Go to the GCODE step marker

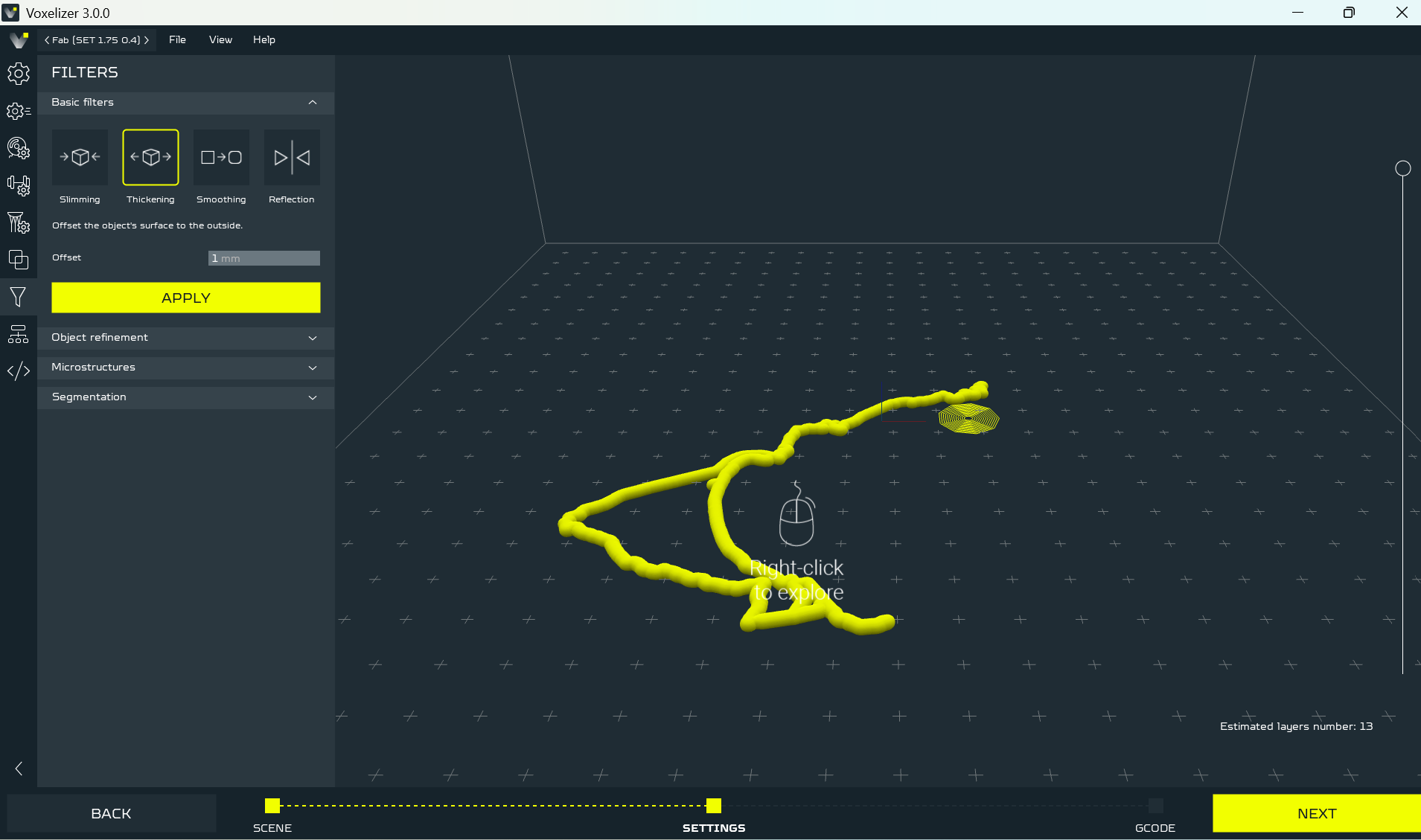(1155, 806)
